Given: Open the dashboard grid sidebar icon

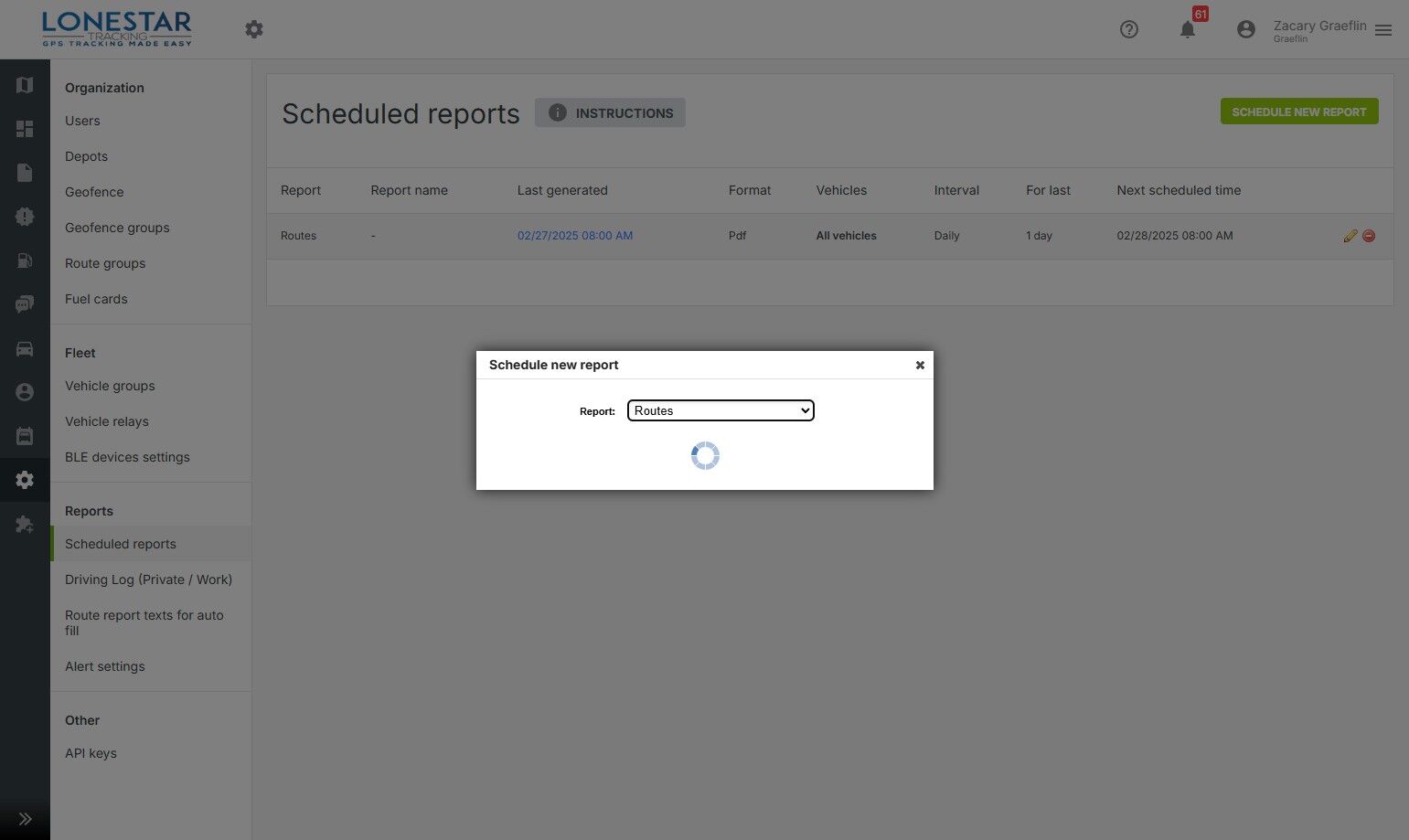Looking at the screenshot, I should [25, 129].
